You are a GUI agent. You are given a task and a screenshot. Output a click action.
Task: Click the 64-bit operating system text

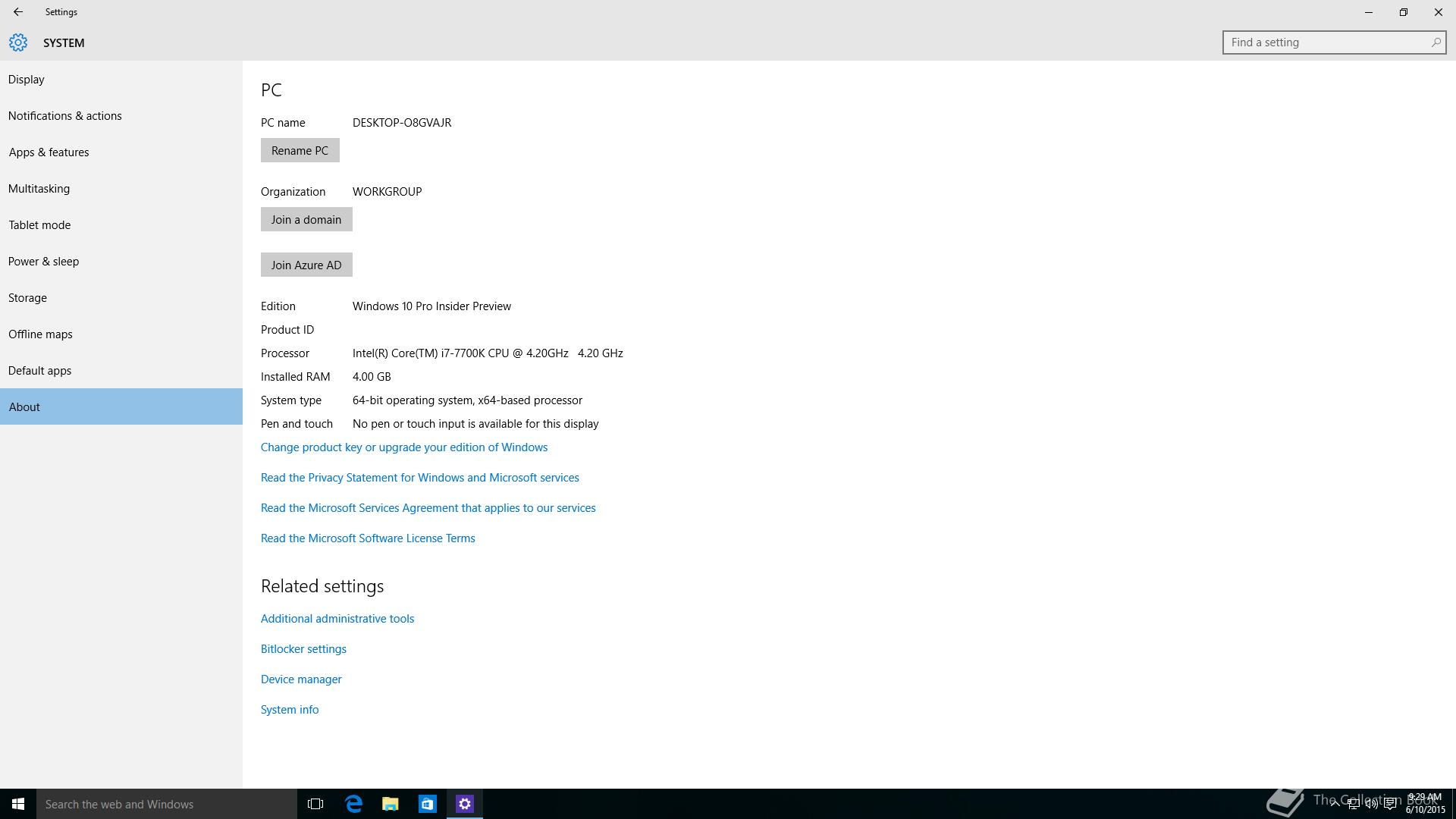[467, 400]
